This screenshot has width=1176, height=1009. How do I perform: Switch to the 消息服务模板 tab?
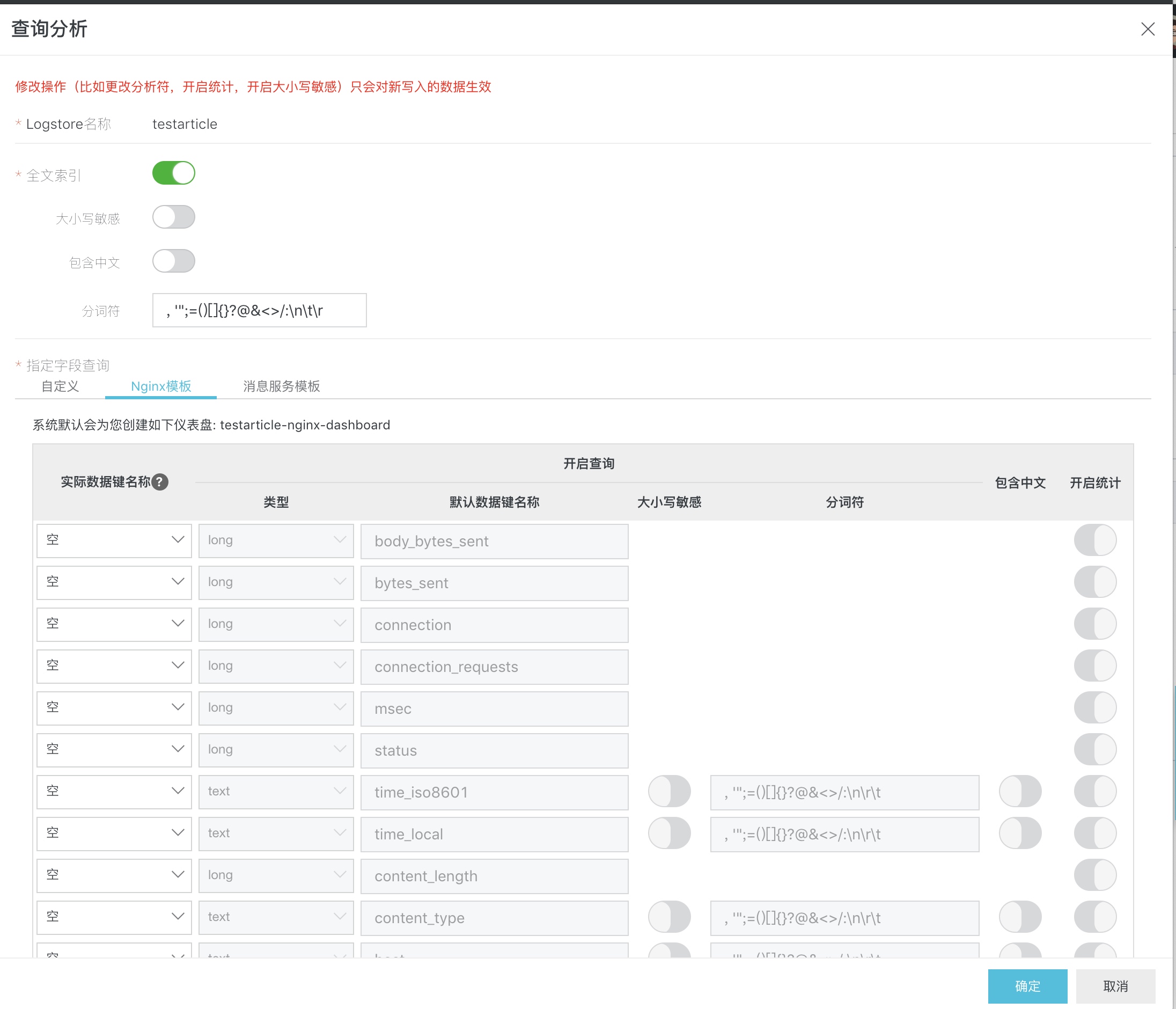coord(282,386)
